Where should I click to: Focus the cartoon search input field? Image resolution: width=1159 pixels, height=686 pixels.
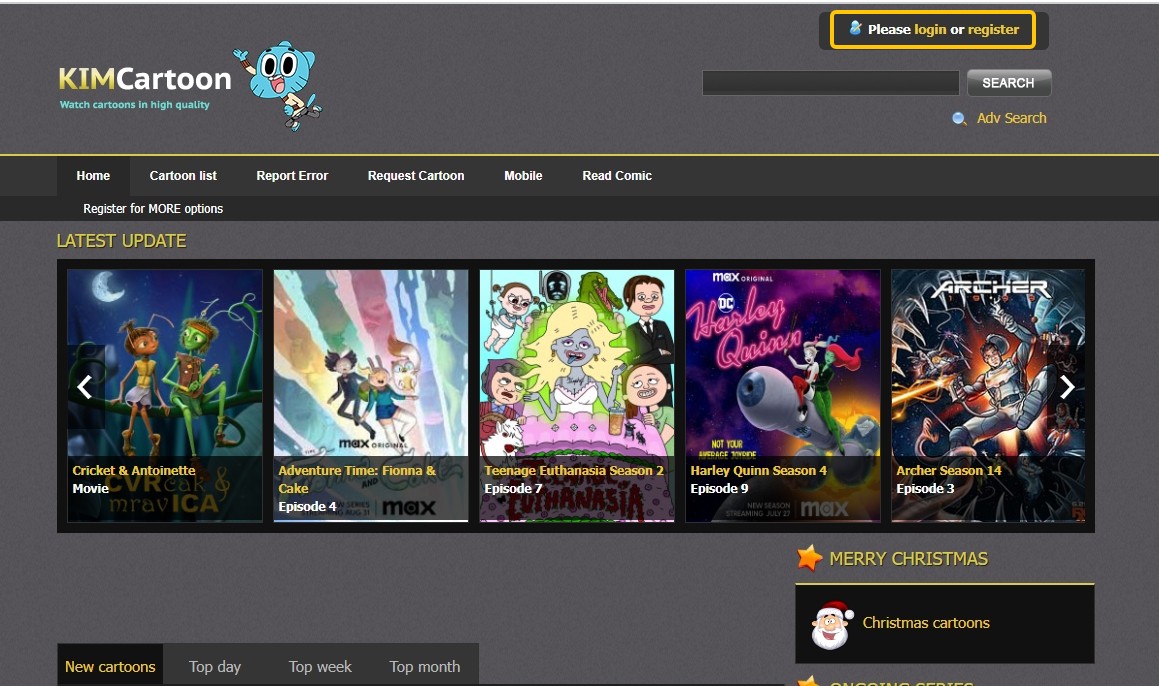coord(830,83)
